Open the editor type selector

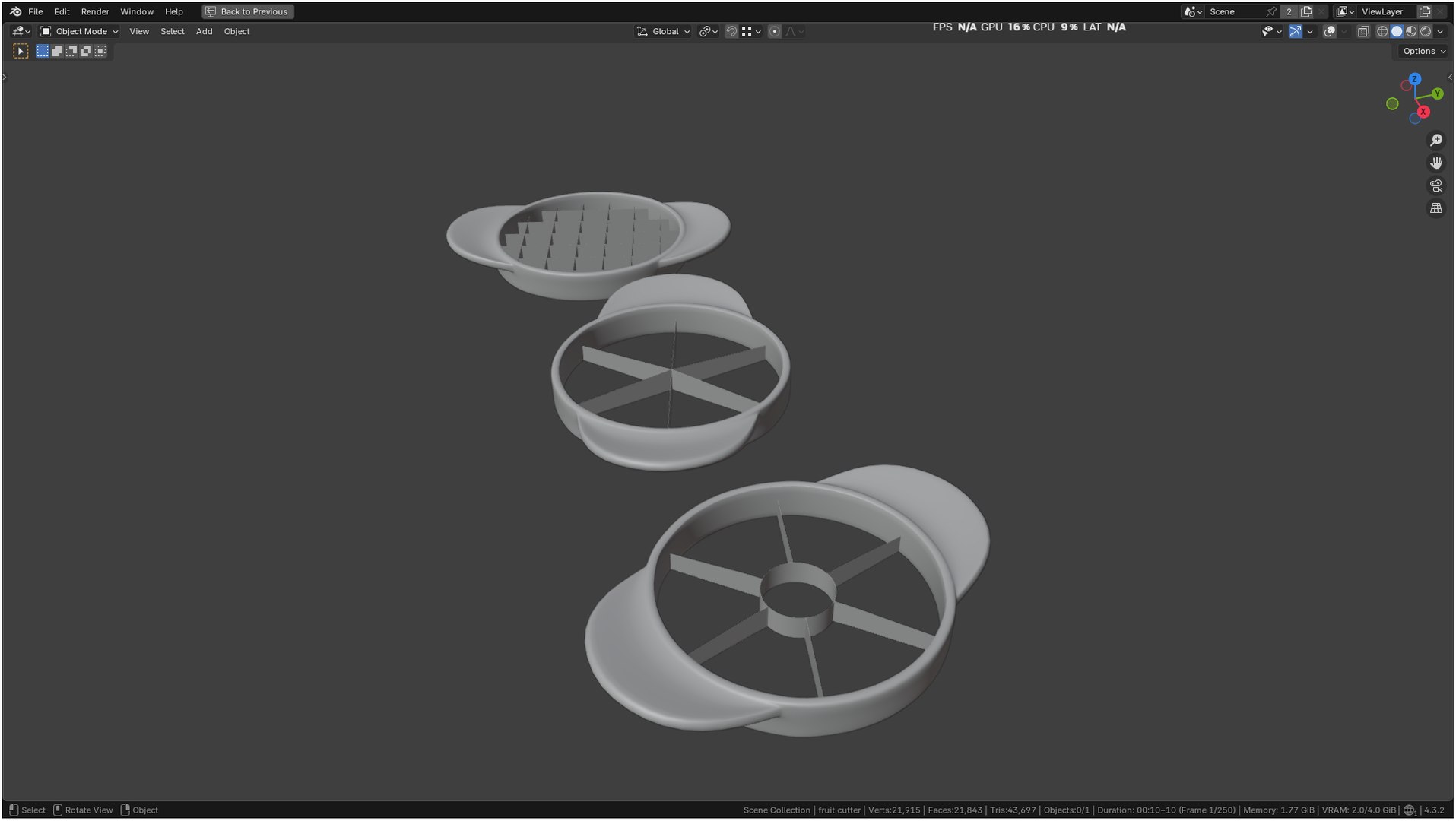21,31
